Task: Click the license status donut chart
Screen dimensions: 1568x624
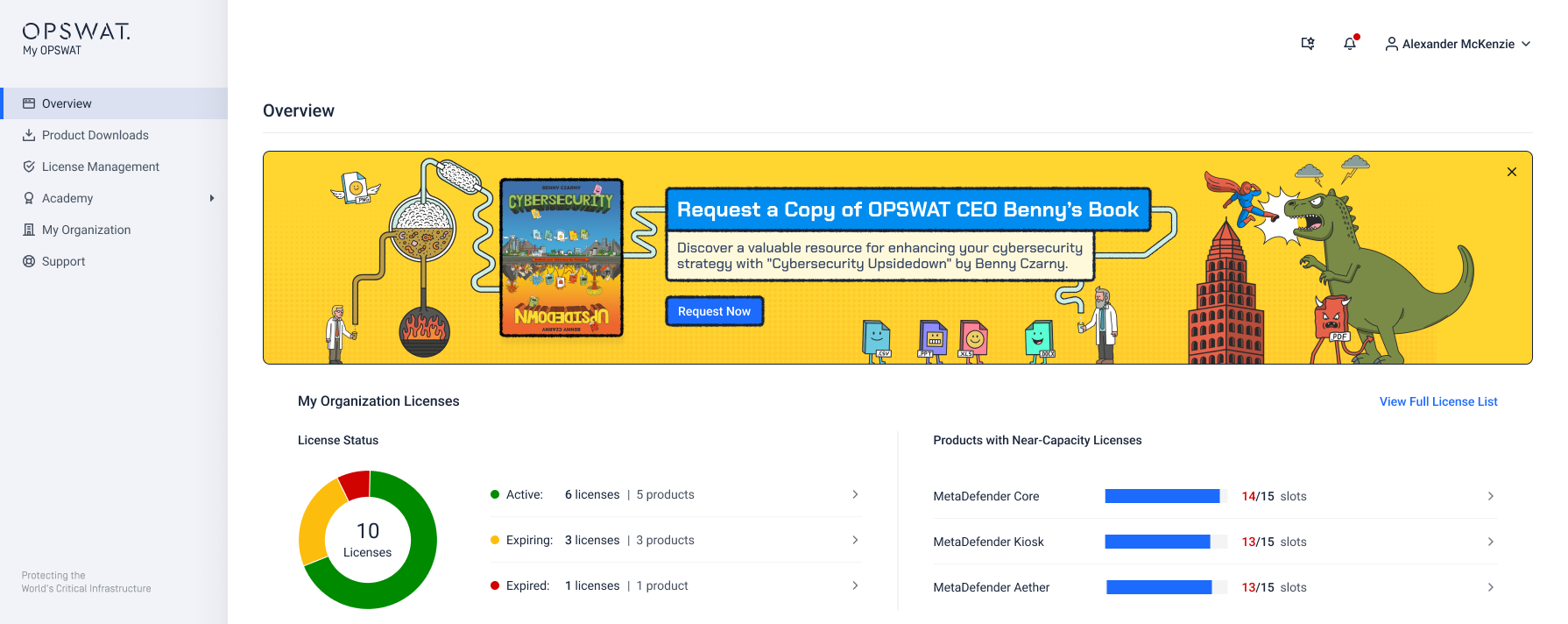Action: click(x=368, y=540)
